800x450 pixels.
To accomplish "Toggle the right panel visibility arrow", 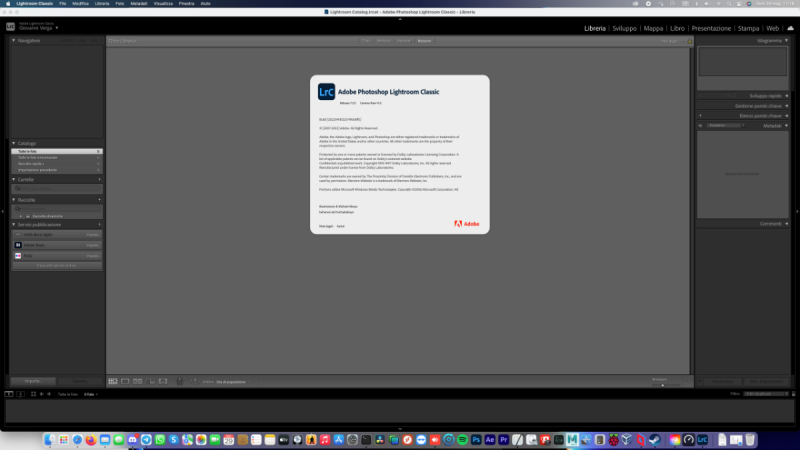I will [797, 211].
